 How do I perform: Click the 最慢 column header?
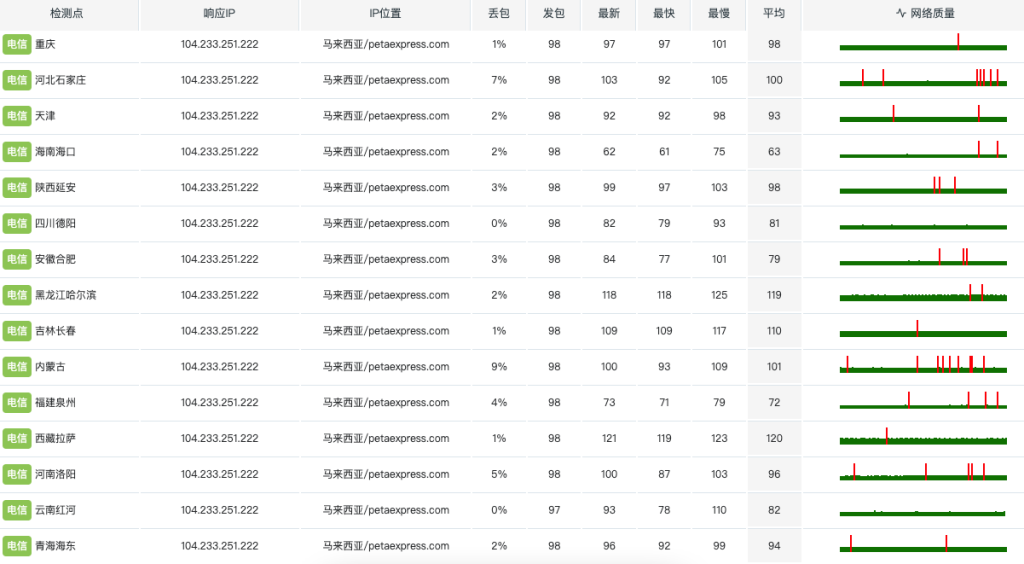(719, 14)
